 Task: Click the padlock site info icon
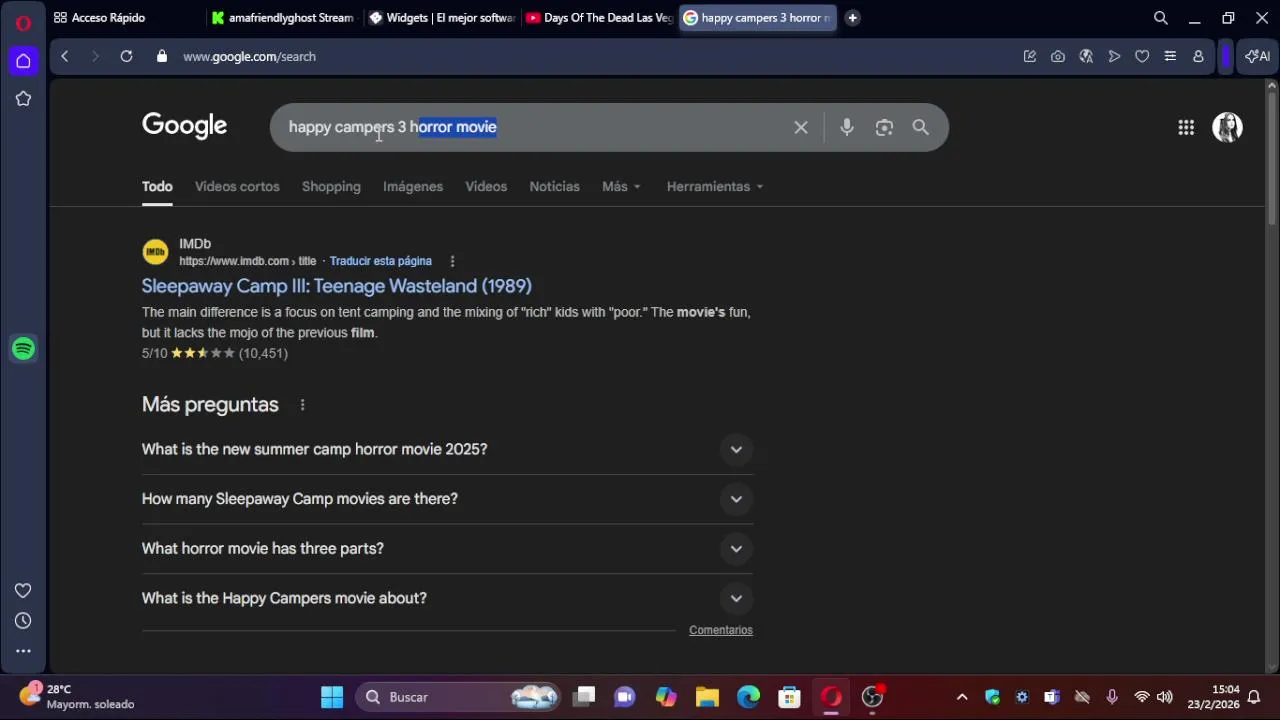[162, 57]
